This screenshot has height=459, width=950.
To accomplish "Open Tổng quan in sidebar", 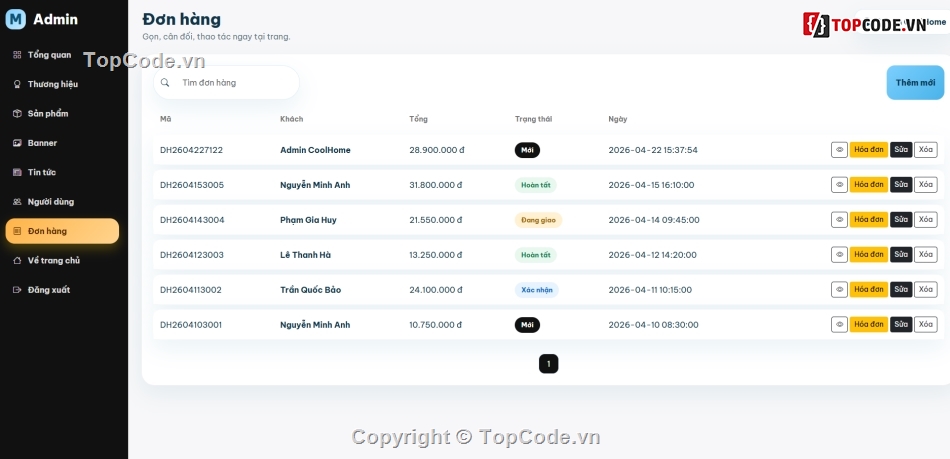I will [62, 55].
